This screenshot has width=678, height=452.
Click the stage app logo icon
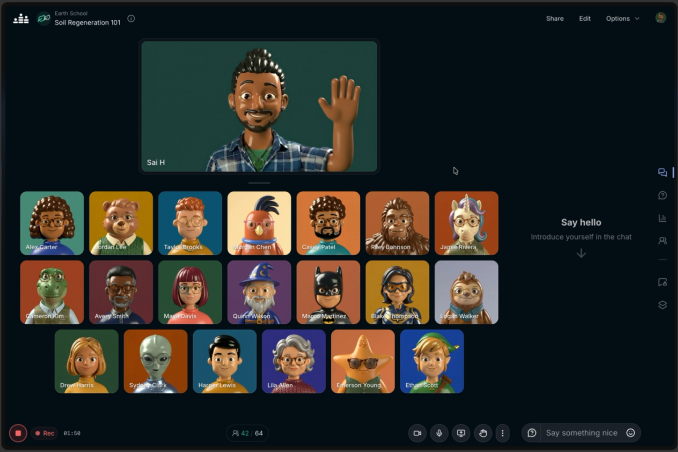(x=21, y=19)
